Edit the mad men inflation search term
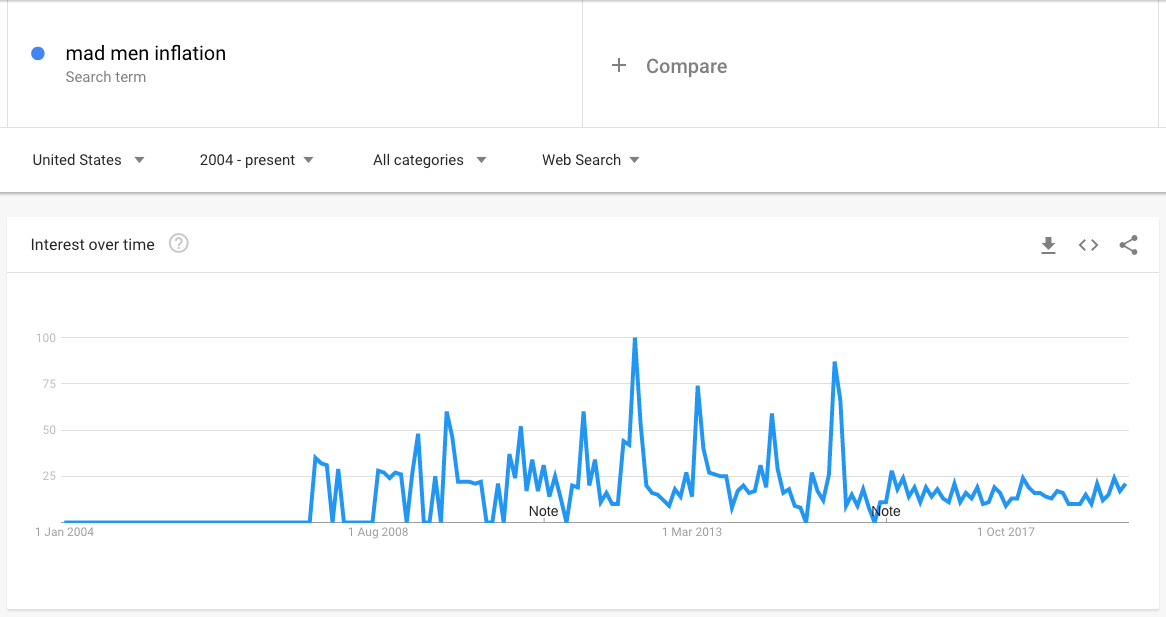The image size is (1166, 617). tap(146, 53)
